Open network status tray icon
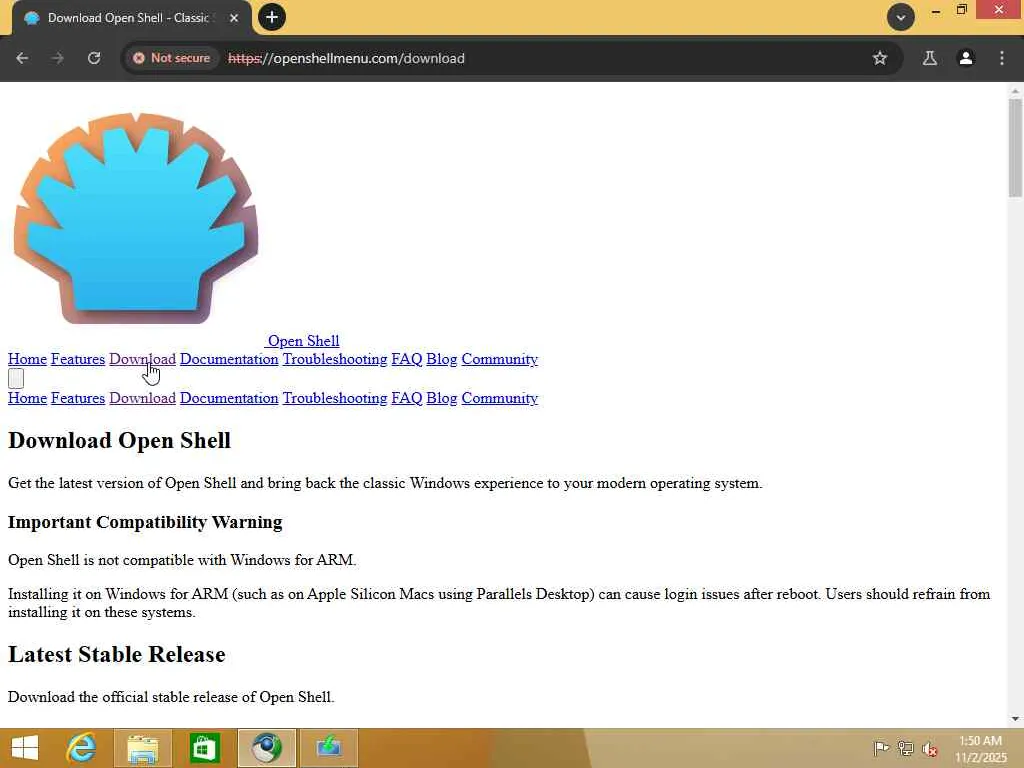The height and width of the screenshot is (768, 1024). click(x=906, y=748)
